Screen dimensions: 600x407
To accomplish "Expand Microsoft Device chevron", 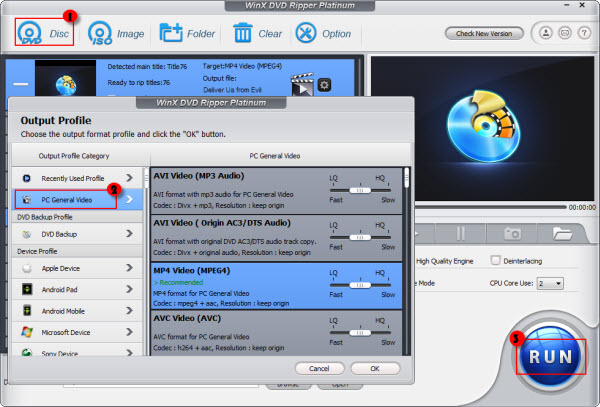I will pyautogui.click(x=130, y=332).
